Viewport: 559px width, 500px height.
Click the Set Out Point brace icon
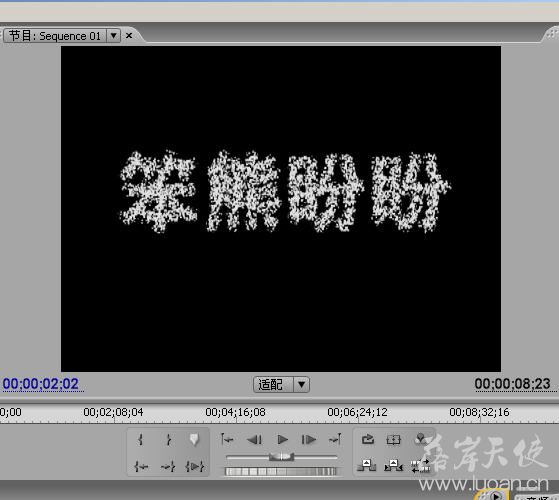168,440
